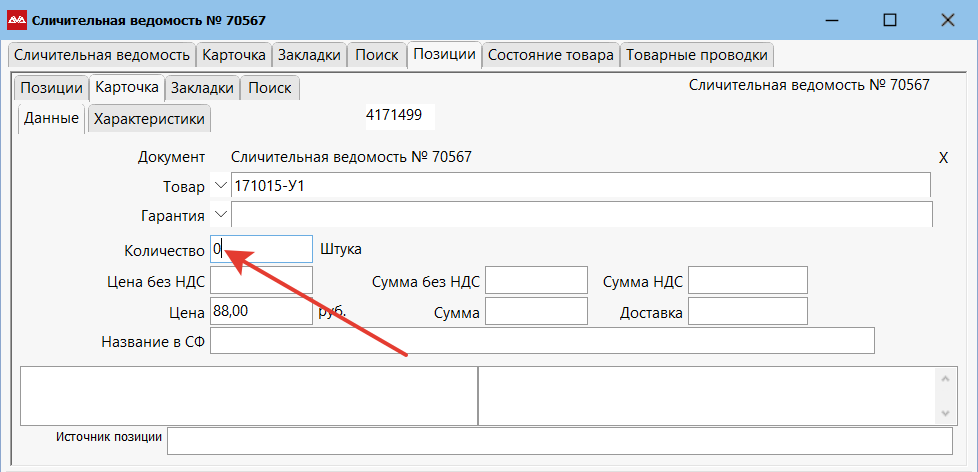Expand the Гарантия dropdown arrow

click(x=221, y=214)
